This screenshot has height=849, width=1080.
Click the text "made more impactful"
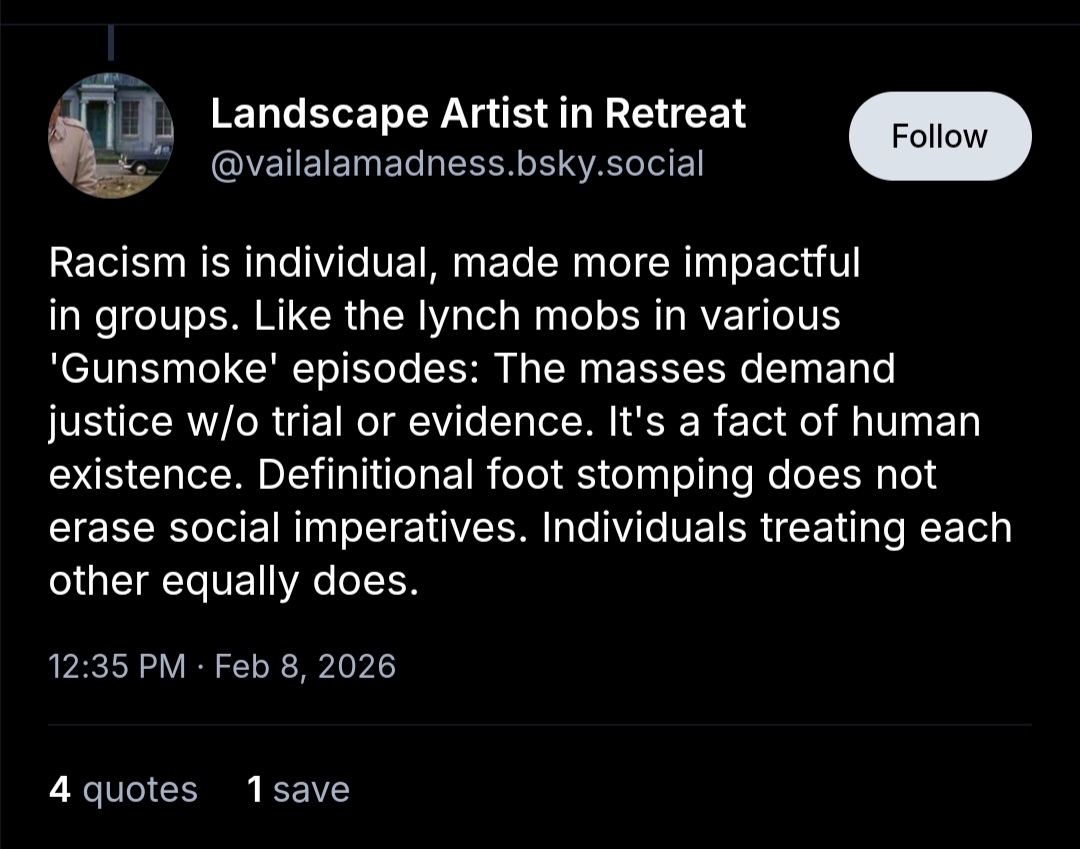click(656, 263)
